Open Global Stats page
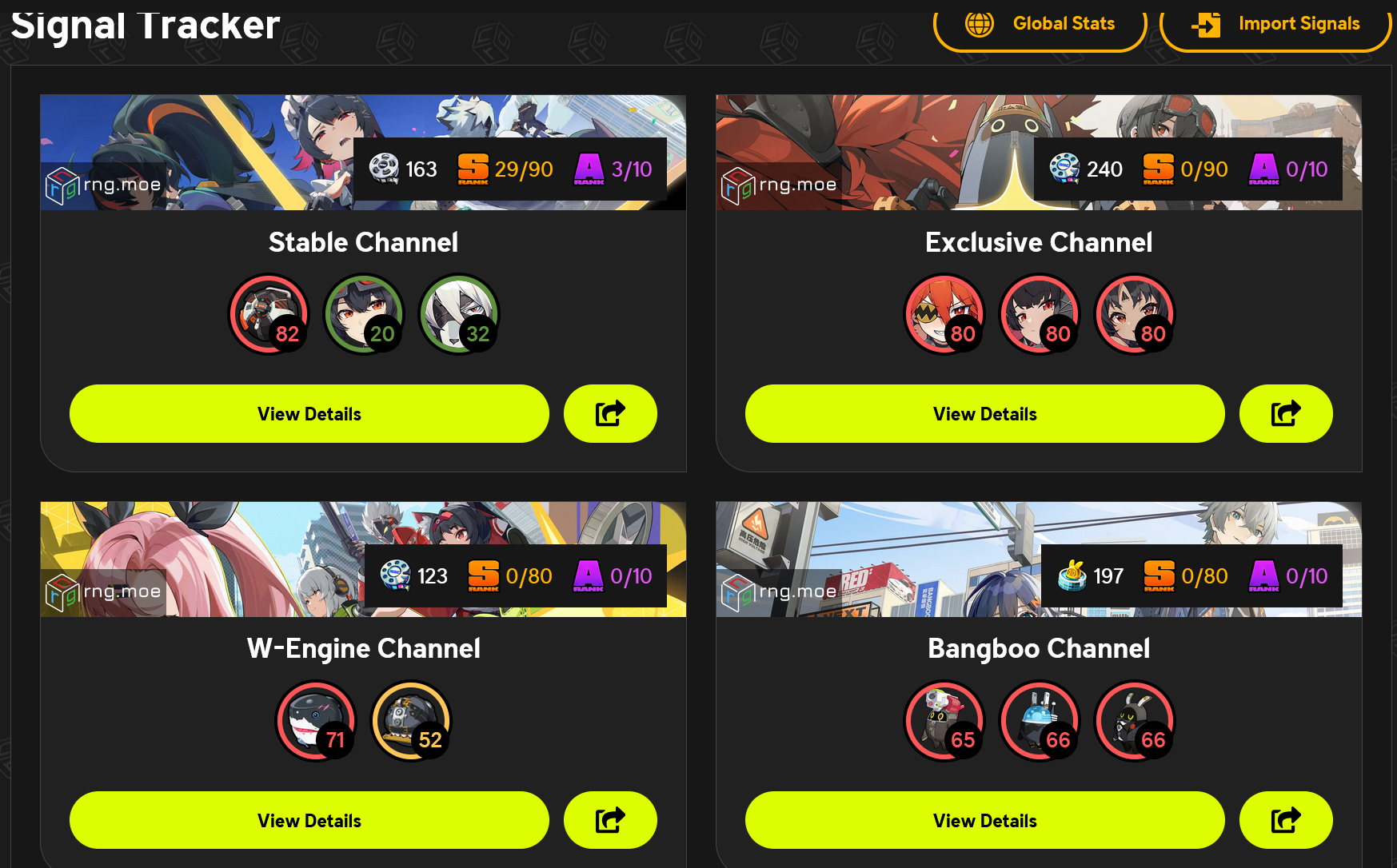 pyautogui.click(x=1040, y=26)
